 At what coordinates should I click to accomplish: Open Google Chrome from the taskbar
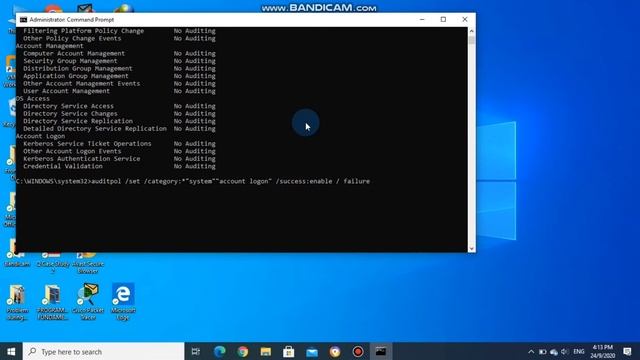243,351
